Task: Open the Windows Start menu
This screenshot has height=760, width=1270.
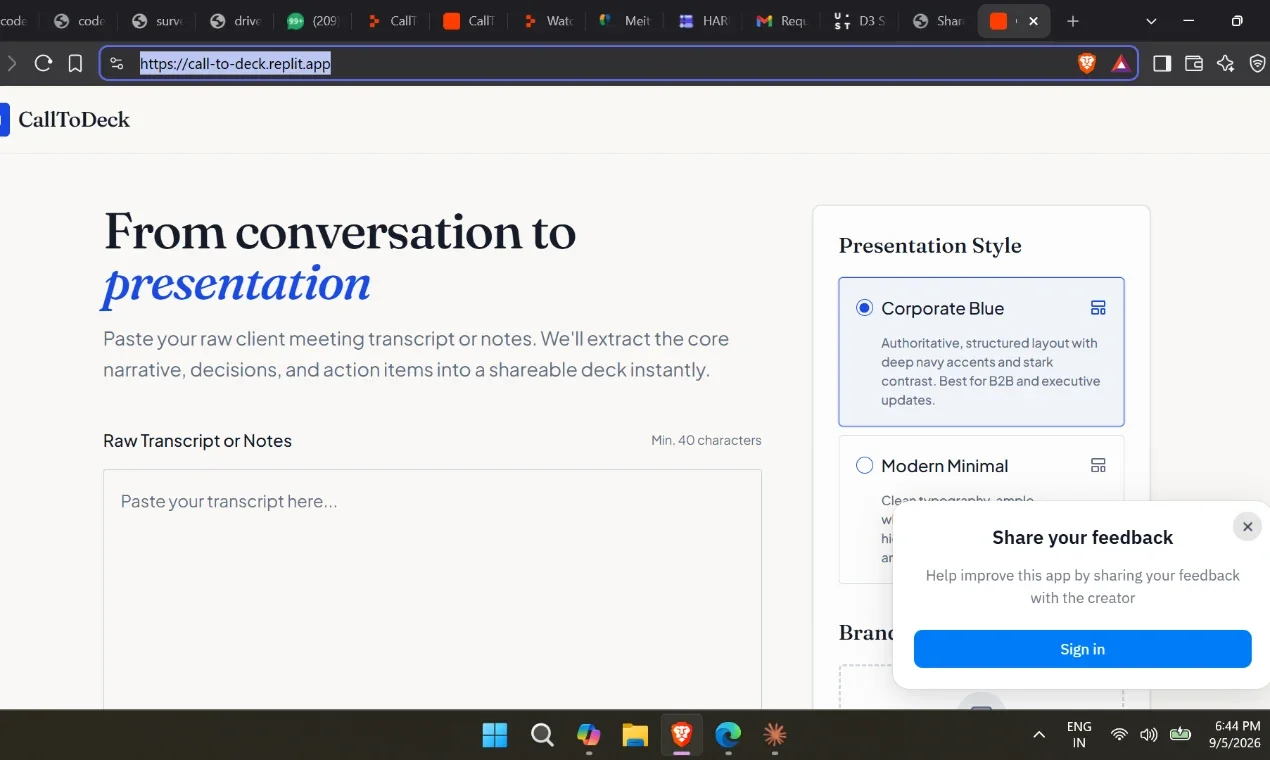Action: pyautogui.click(x=495, y=735)
